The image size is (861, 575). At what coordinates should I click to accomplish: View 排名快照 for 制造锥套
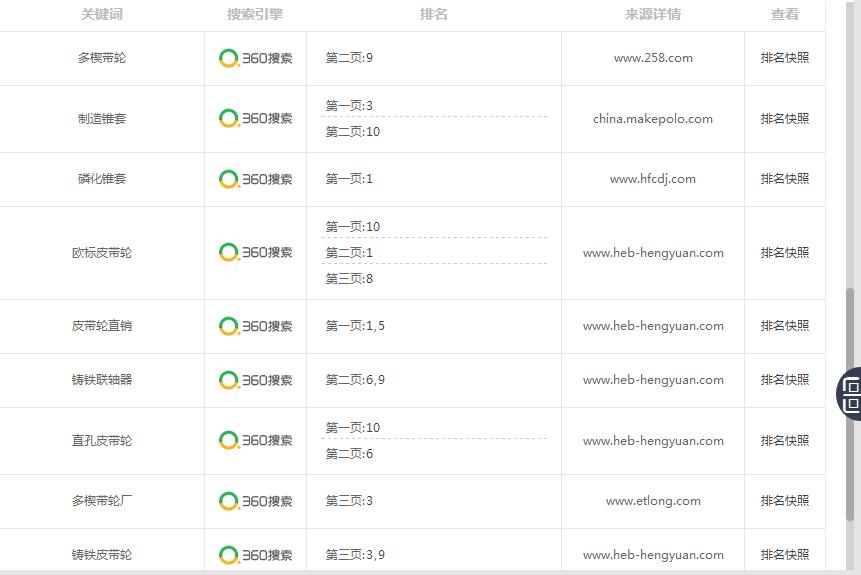click(x=785, y=118)
